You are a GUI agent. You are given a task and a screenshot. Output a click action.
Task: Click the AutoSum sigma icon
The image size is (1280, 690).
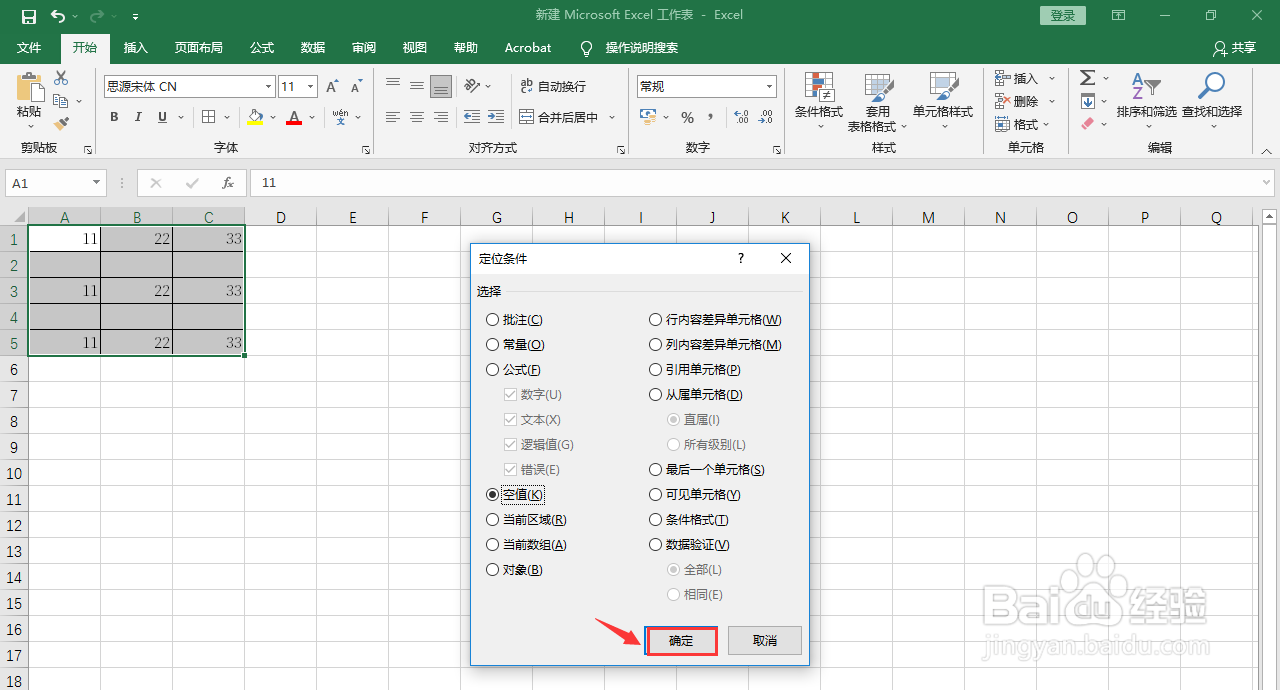tap(1088, 78)
